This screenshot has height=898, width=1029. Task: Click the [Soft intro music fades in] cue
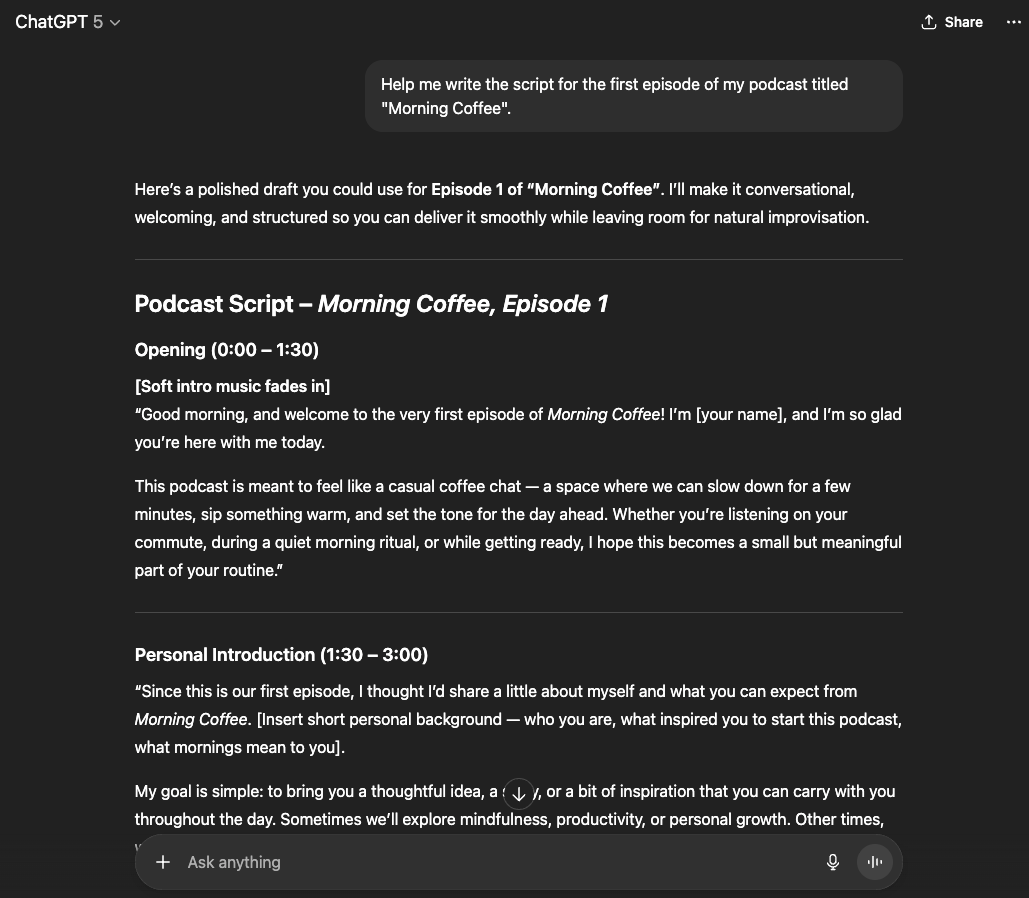point(232,386)
